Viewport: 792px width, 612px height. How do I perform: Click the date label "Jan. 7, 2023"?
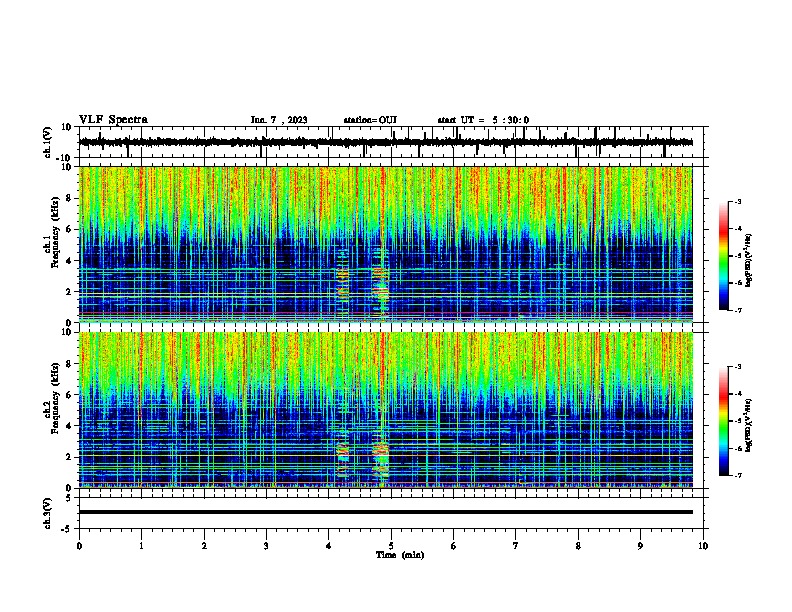[279, 120]
